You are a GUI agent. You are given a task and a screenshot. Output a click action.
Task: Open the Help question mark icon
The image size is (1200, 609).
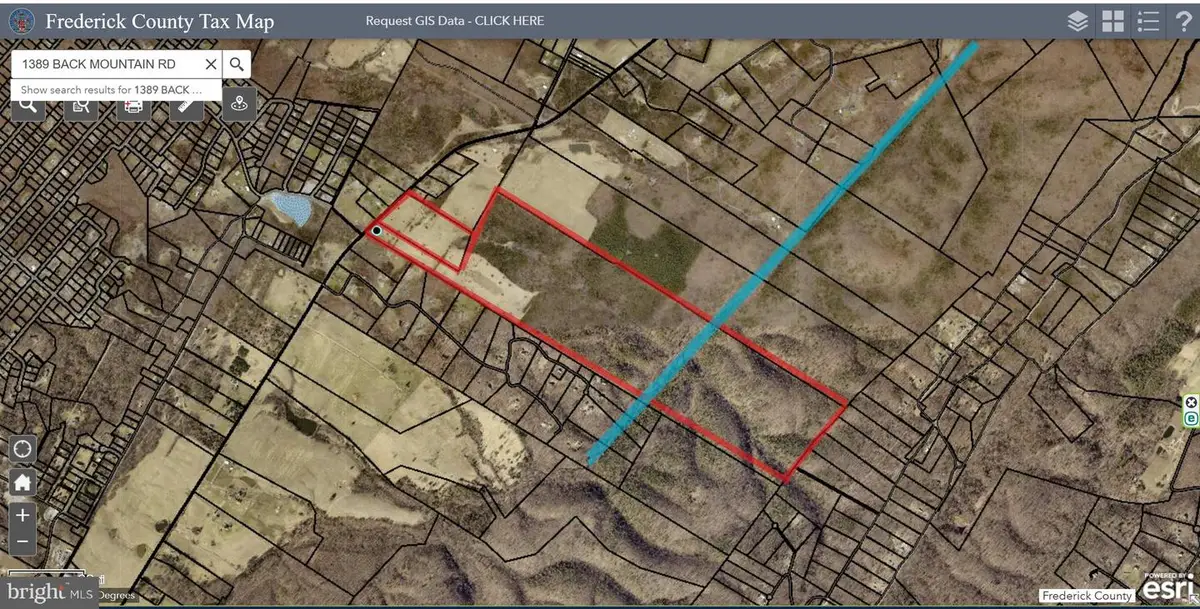coord(1184,20)
